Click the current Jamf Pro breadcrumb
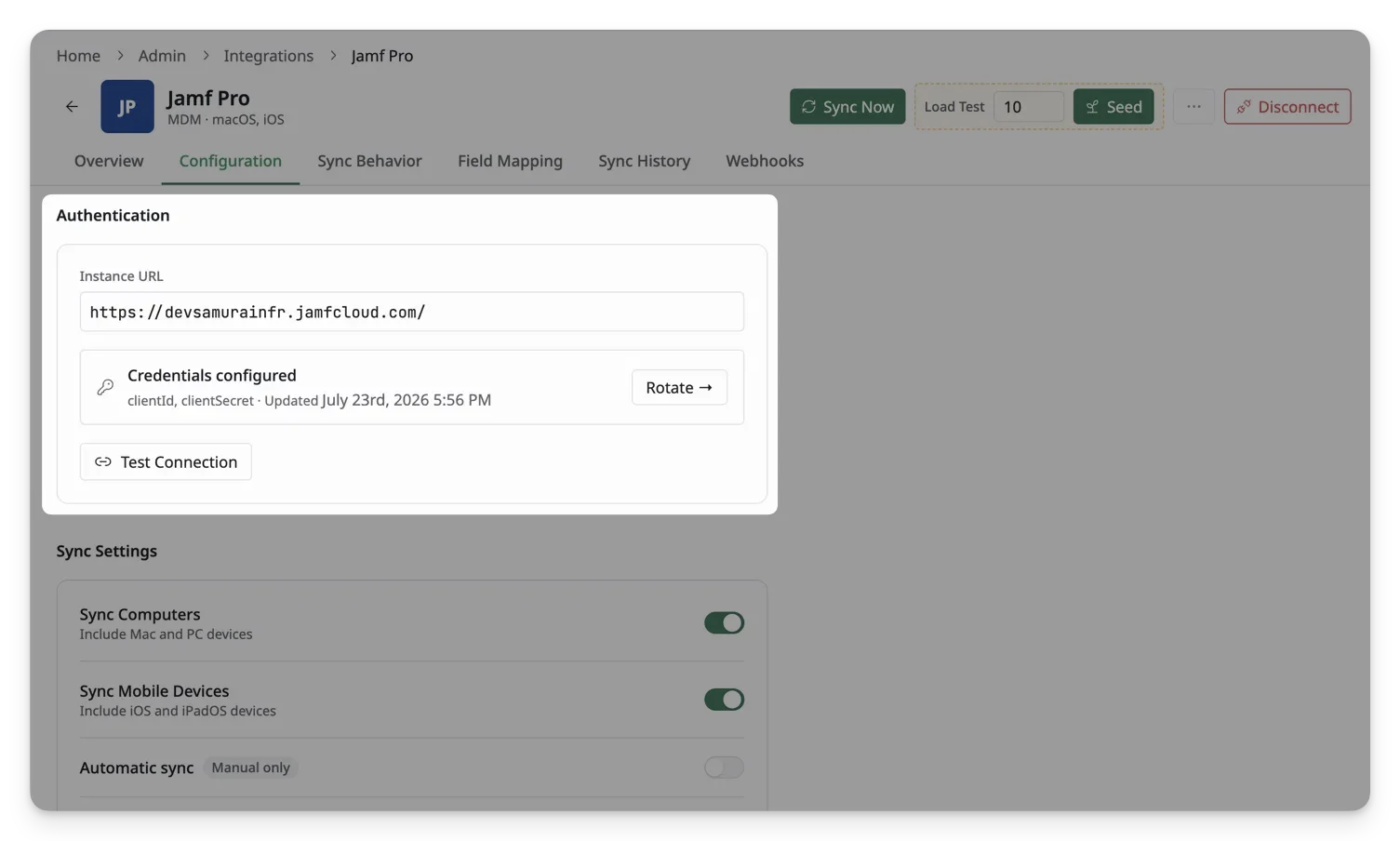The image size is (1400, 841). click(x=381, y=56)
